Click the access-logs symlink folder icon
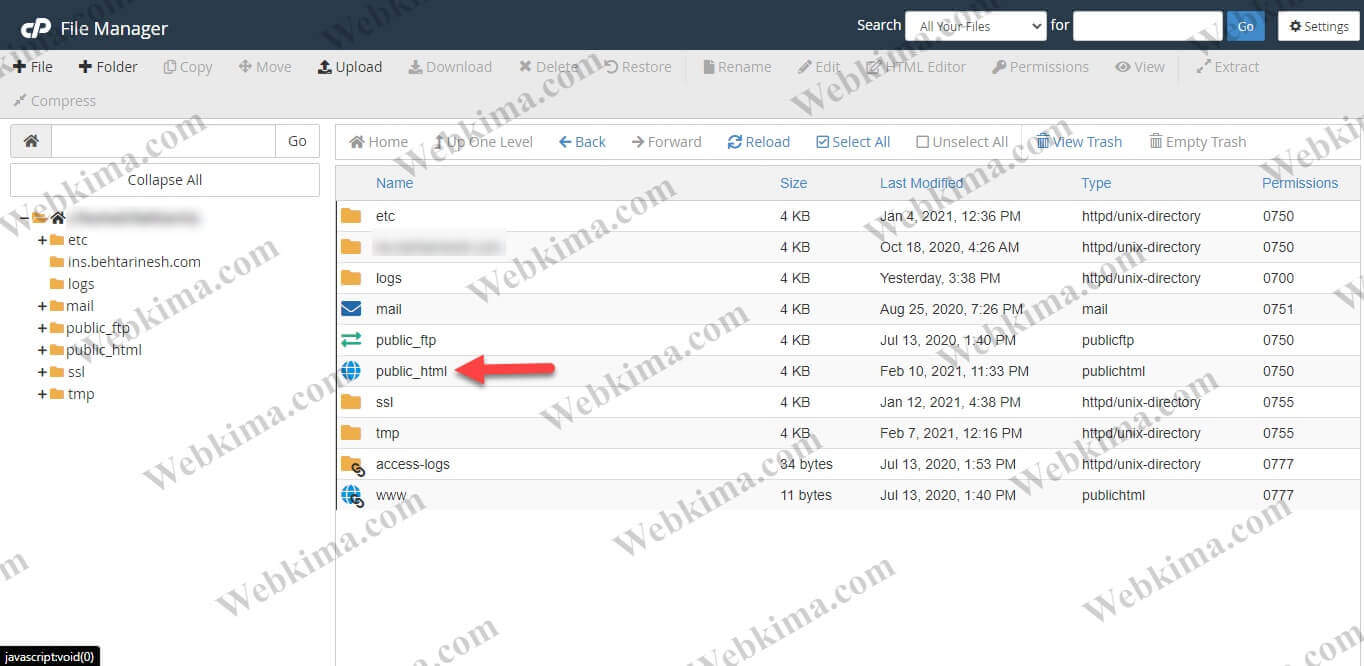Screen dimensions: 1364x666 tap(352, 465)
